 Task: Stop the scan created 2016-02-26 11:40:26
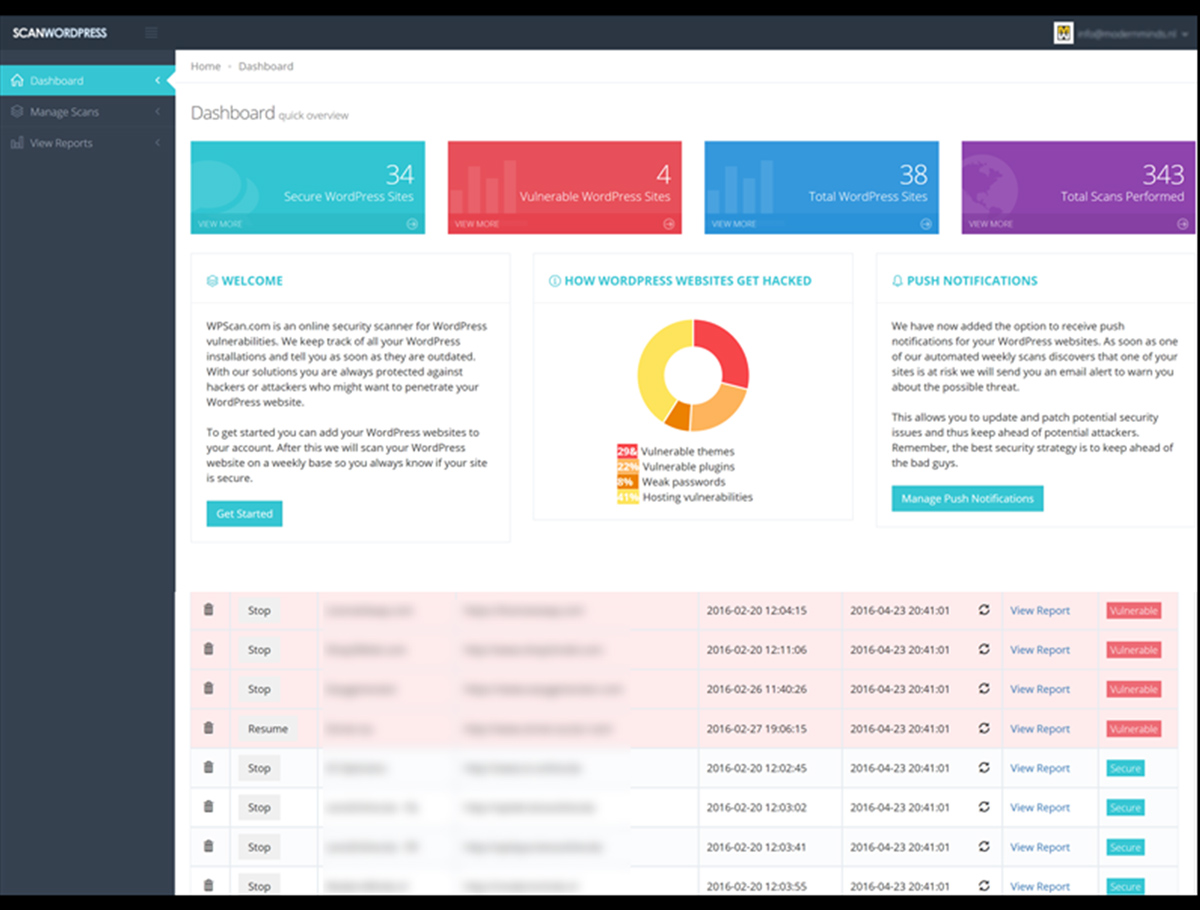click(259, 688)
